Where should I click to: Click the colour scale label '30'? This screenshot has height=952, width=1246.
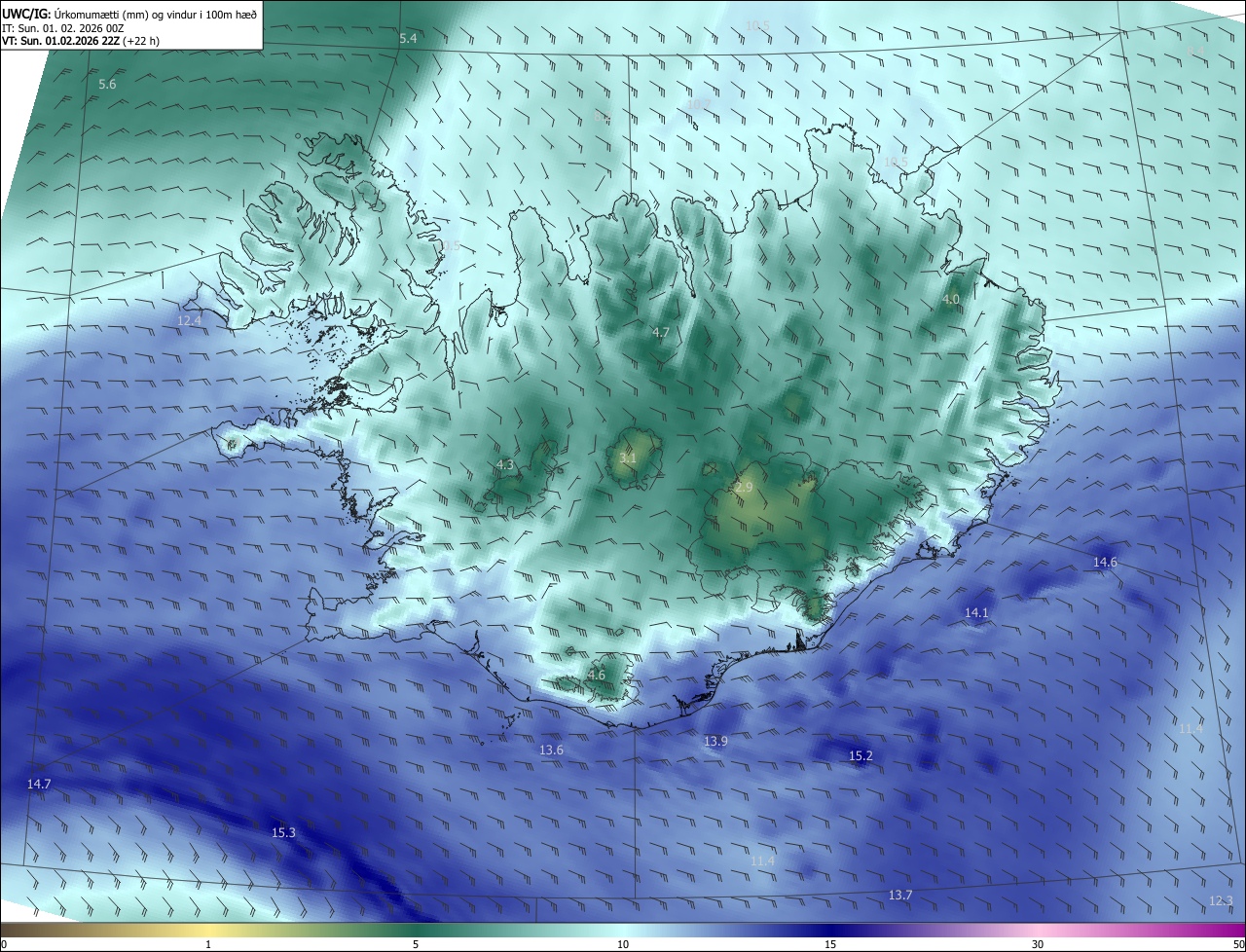tap(1038, 944)
